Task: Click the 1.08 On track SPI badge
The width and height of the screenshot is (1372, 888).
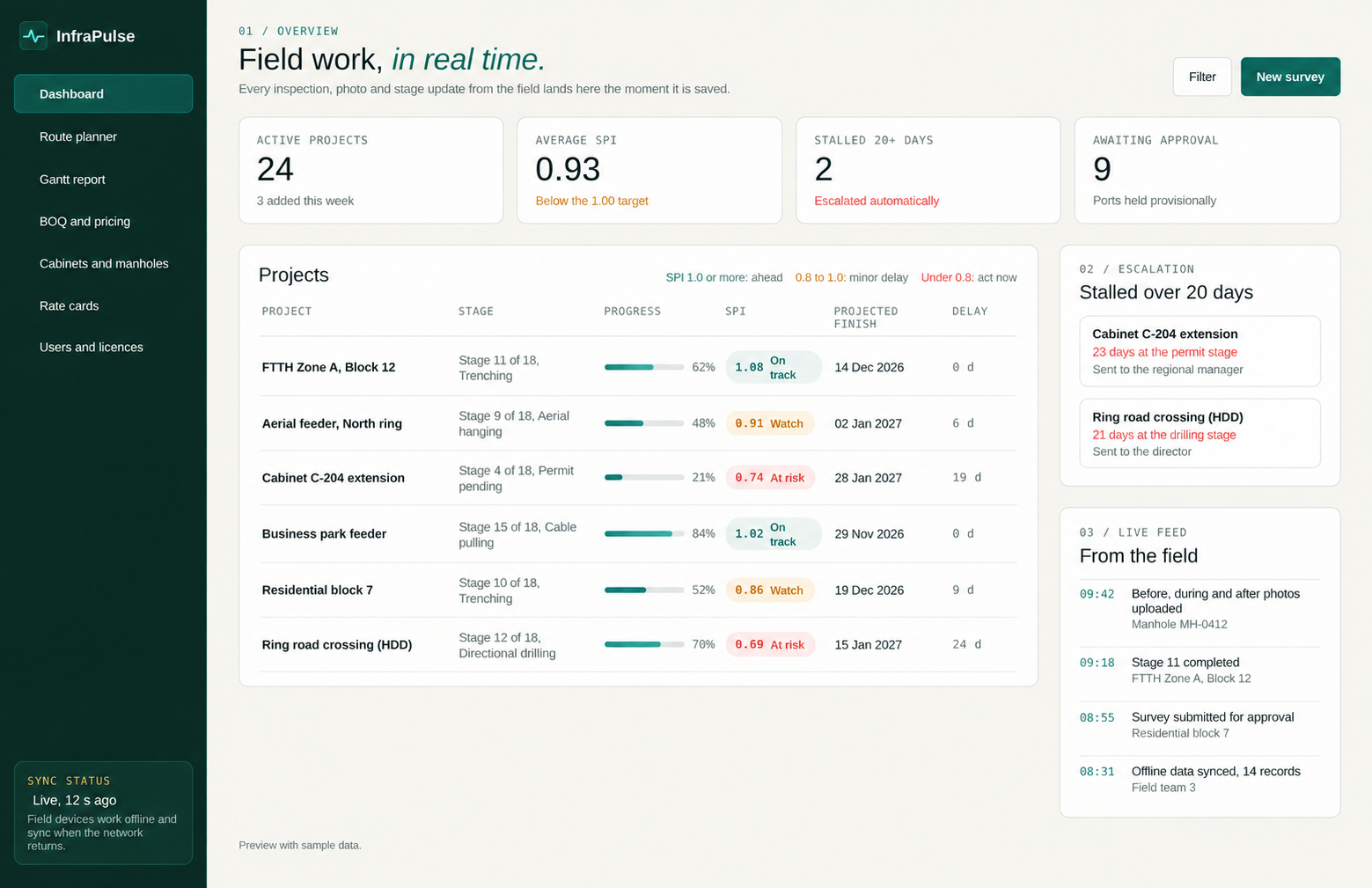Action: click(x=774, y=367)
